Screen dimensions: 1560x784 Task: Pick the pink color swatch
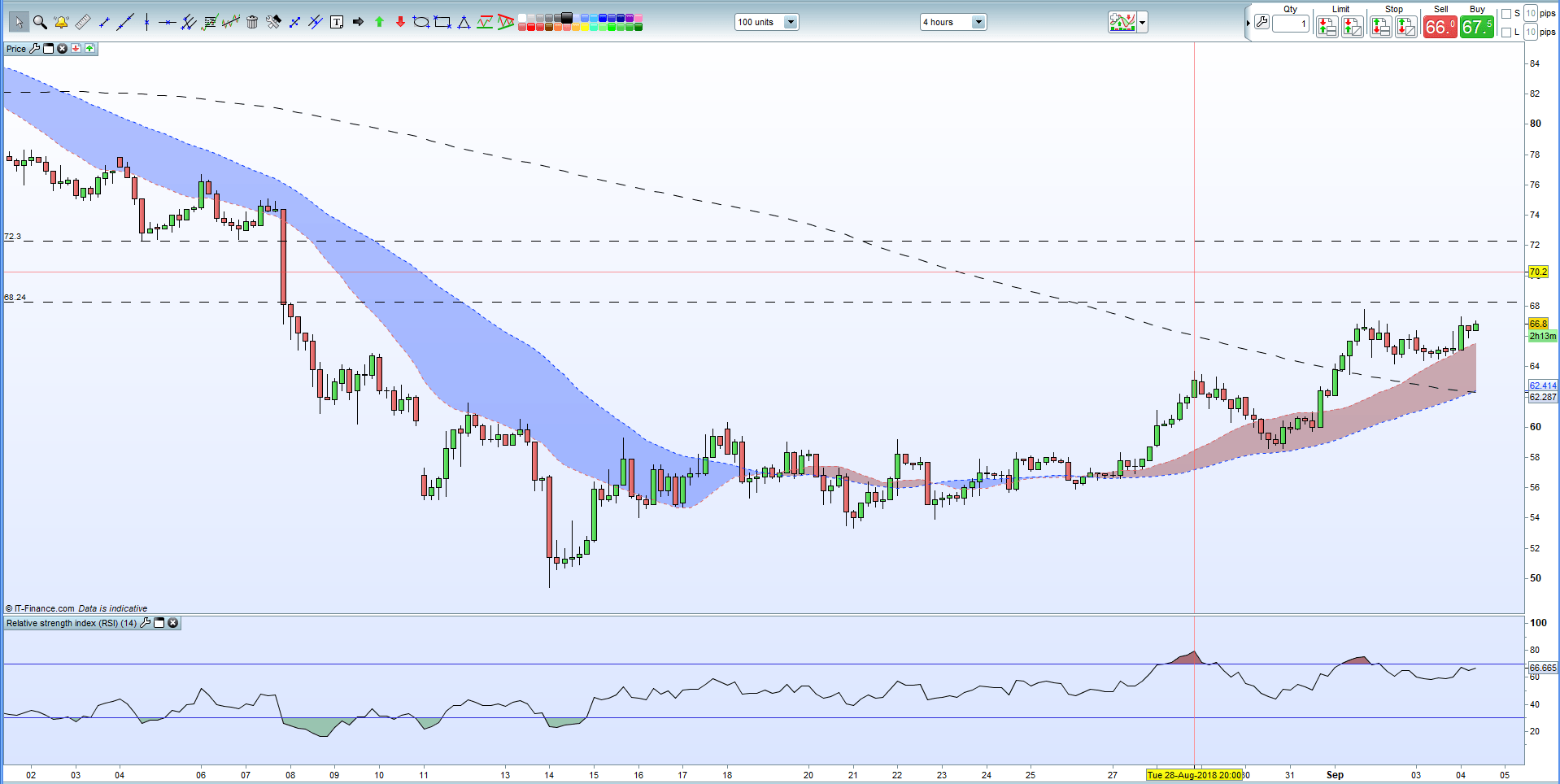(x=638, y=18)
